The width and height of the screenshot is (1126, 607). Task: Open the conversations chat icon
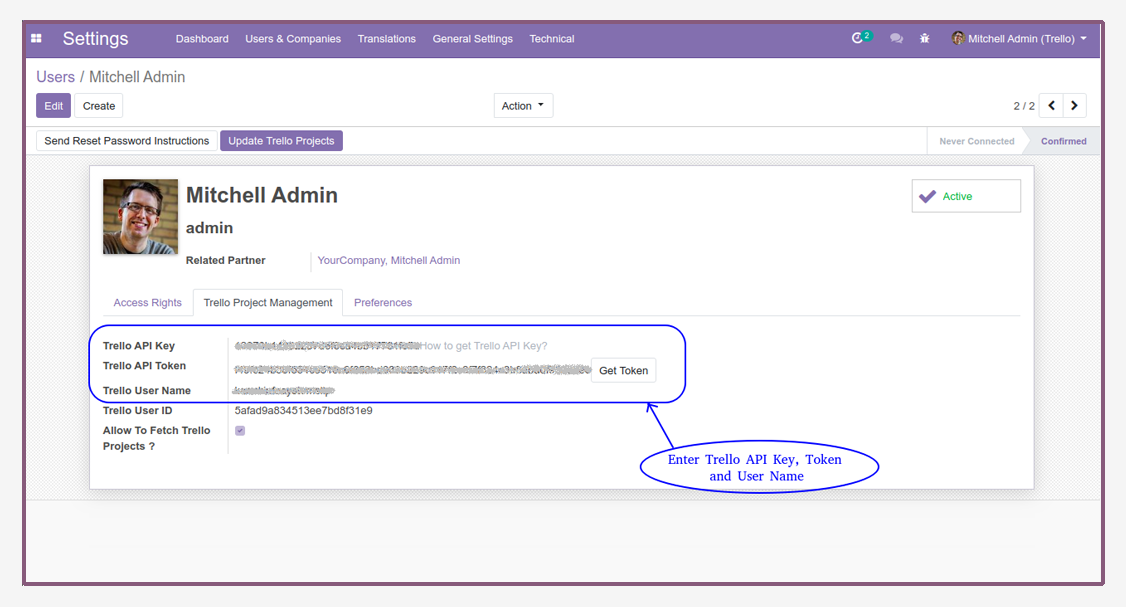896,39
